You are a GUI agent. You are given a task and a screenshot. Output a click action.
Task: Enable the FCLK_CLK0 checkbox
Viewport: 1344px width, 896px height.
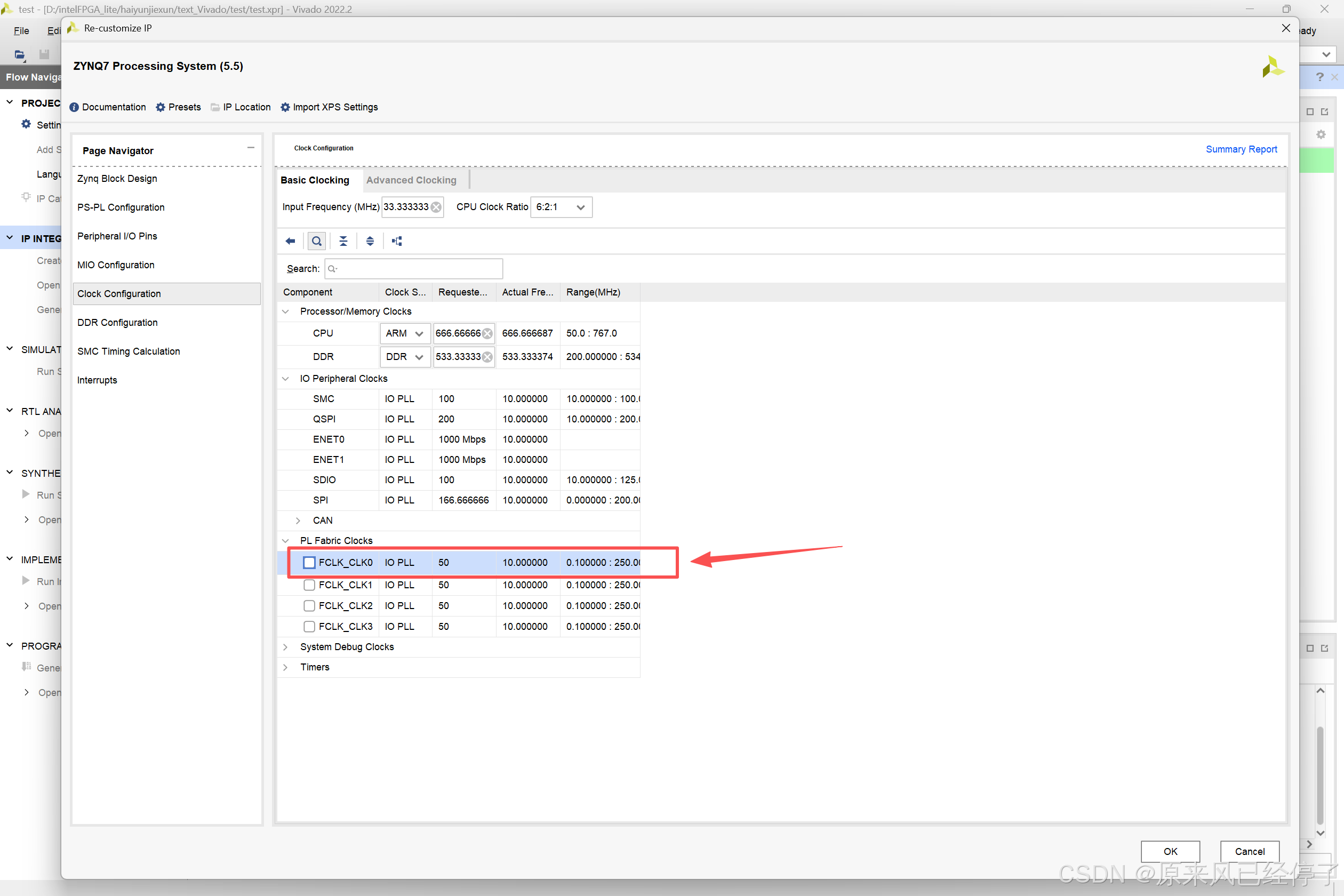coord(309,562)
